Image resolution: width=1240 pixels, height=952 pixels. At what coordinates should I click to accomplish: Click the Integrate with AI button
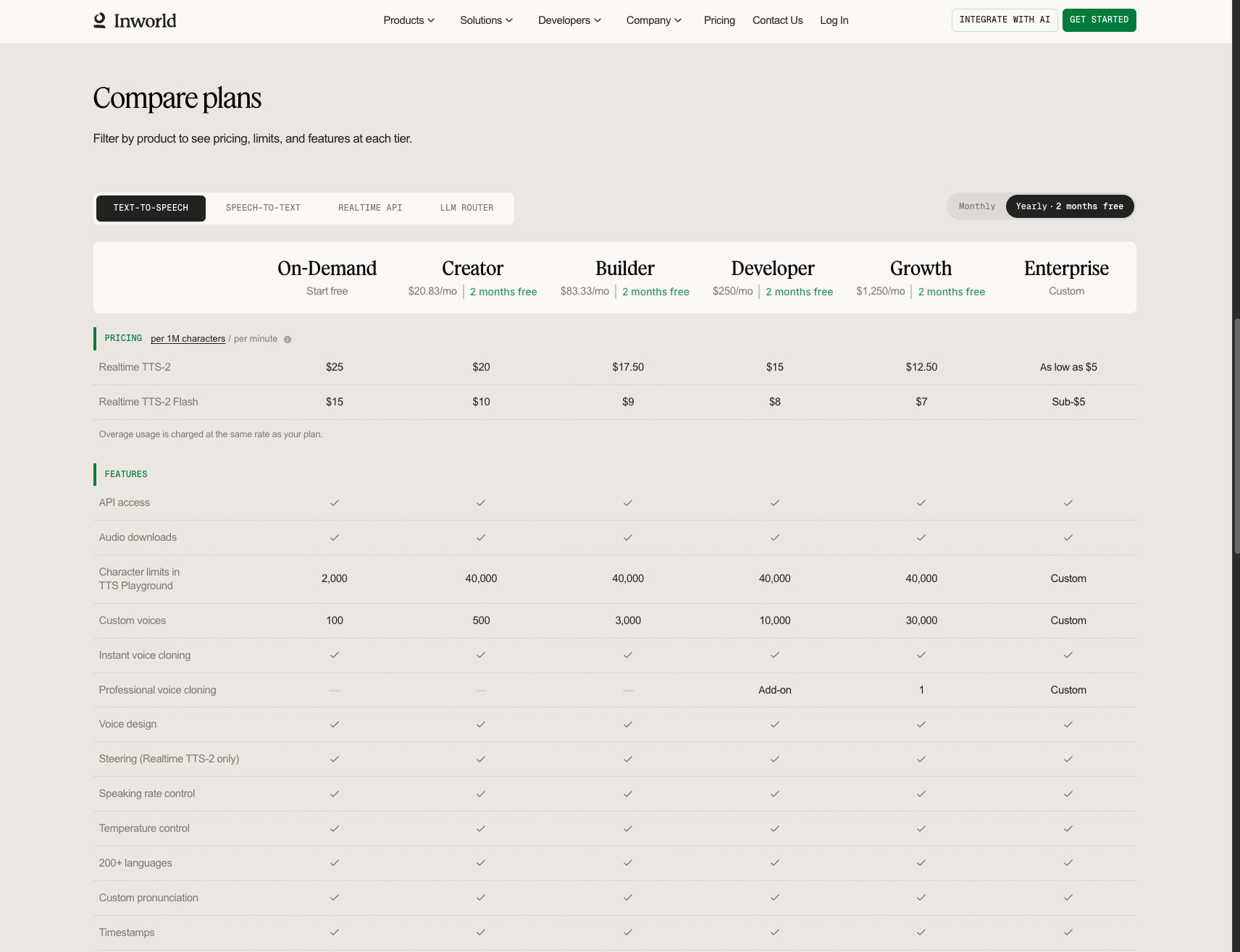click(1005, 20)
